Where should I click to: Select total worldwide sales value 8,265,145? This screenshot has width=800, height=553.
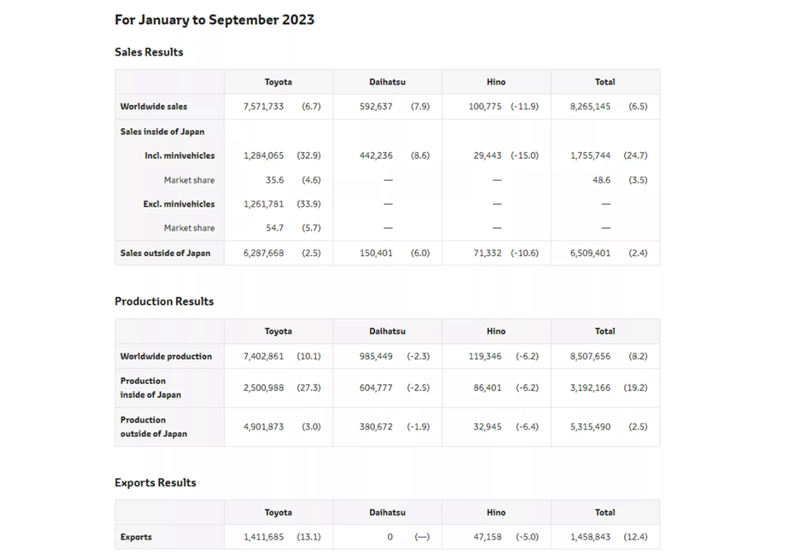pos(590,107)
